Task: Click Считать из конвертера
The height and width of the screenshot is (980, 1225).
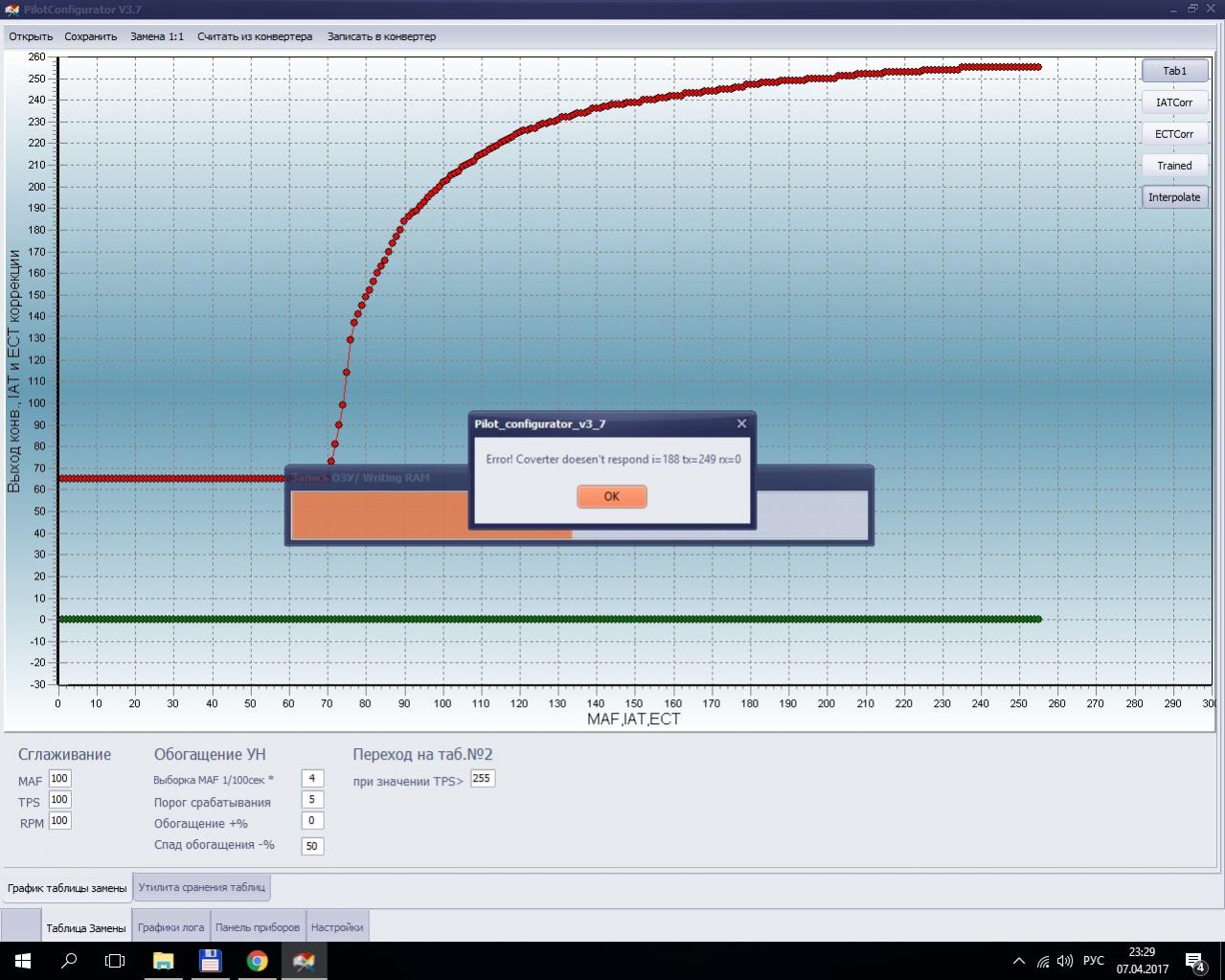Action: (255, 36)
